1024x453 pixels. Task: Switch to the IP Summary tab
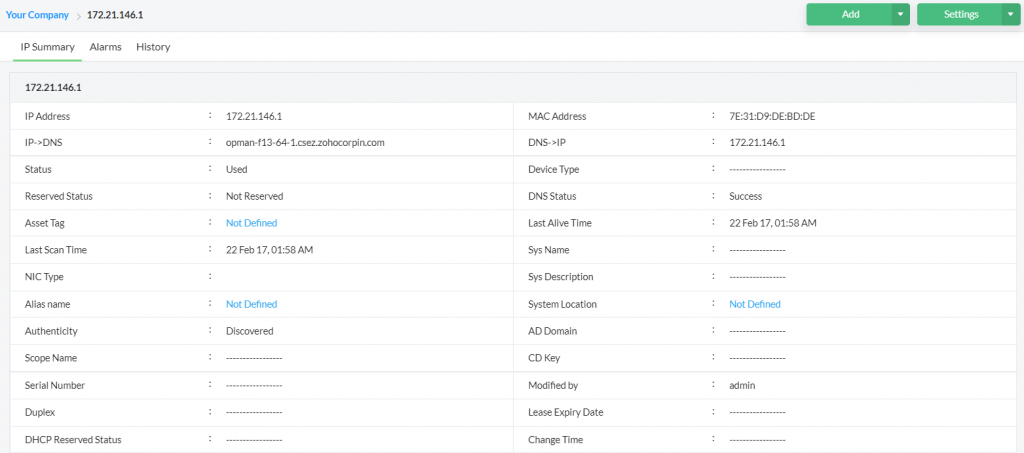48,47
